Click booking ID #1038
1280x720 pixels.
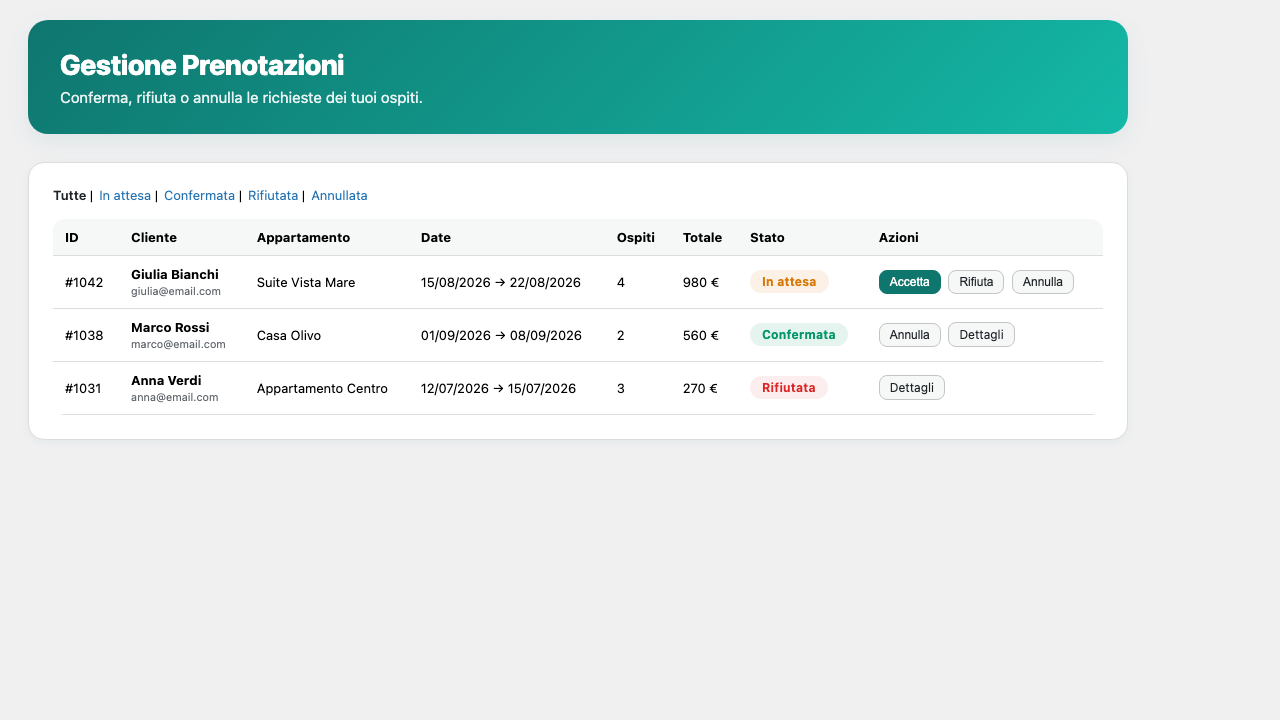84,336
